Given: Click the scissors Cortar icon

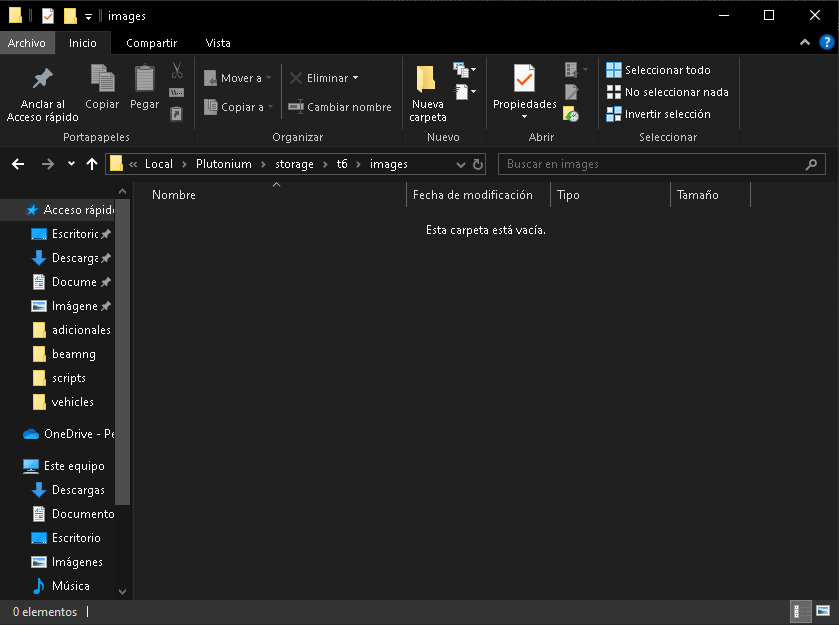Looking at the screenshot, I should point(177,70).
